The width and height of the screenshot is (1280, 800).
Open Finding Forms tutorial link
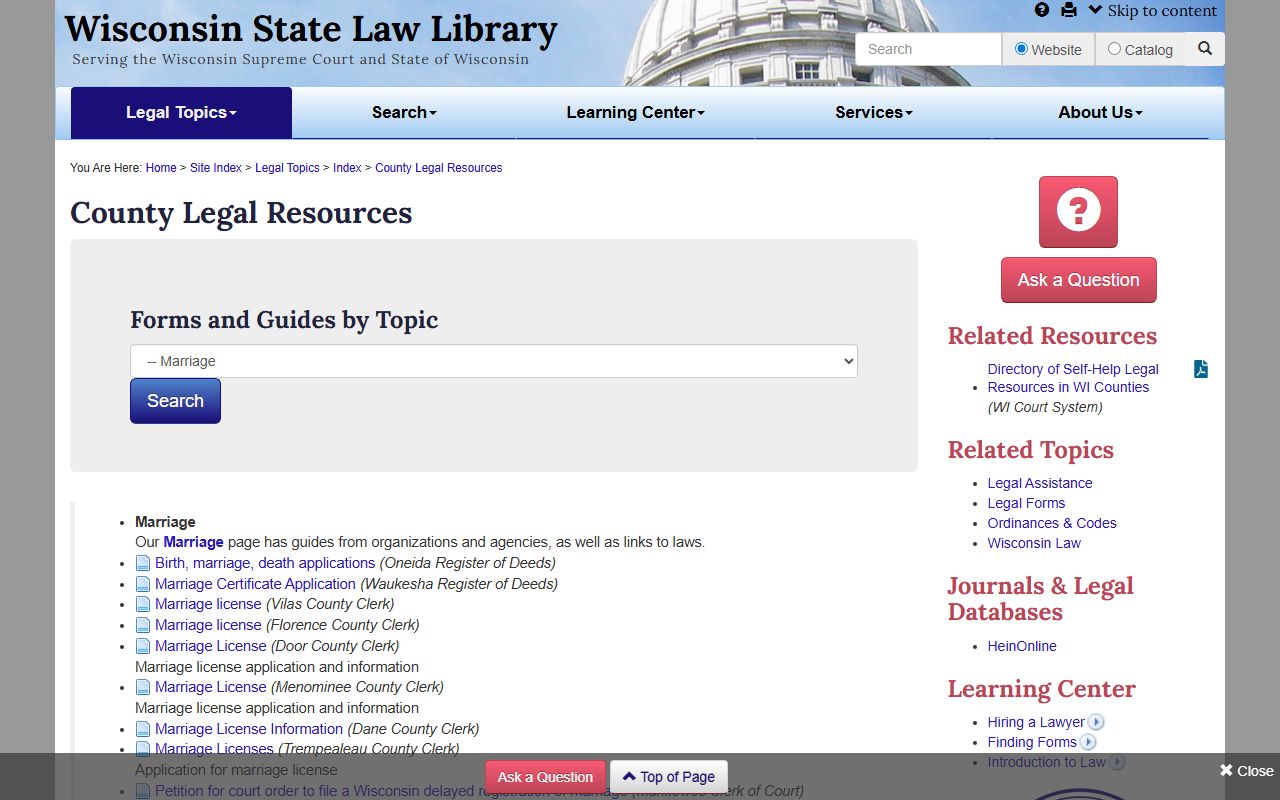click(1032, 742)
